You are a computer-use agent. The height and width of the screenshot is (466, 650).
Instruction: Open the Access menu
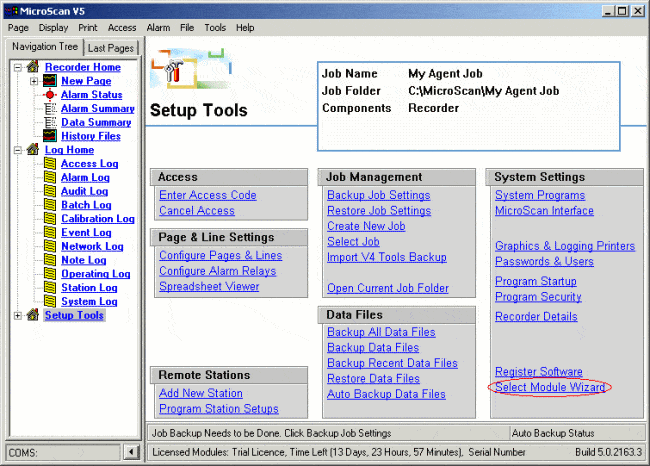122,28
